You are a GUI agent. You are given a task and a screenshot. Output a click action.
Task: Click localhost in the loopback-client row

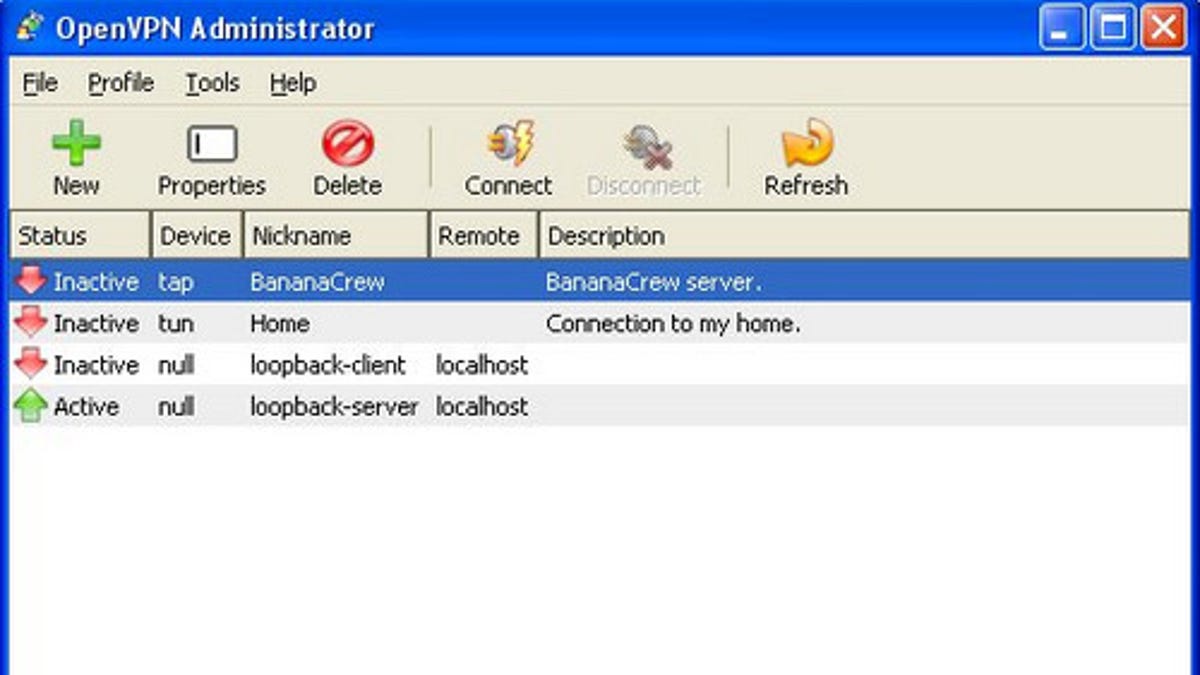click(x=482, y=366)
